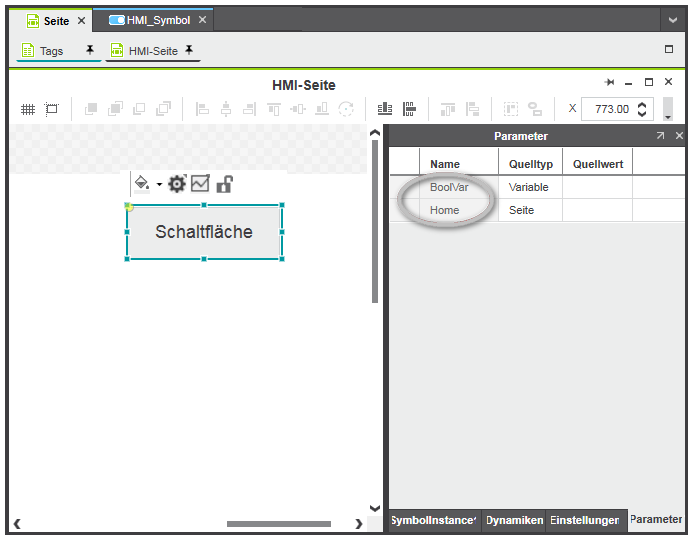Click the fill color bucket icon
This screenshot has width=693, height=540.
[141, 183]
